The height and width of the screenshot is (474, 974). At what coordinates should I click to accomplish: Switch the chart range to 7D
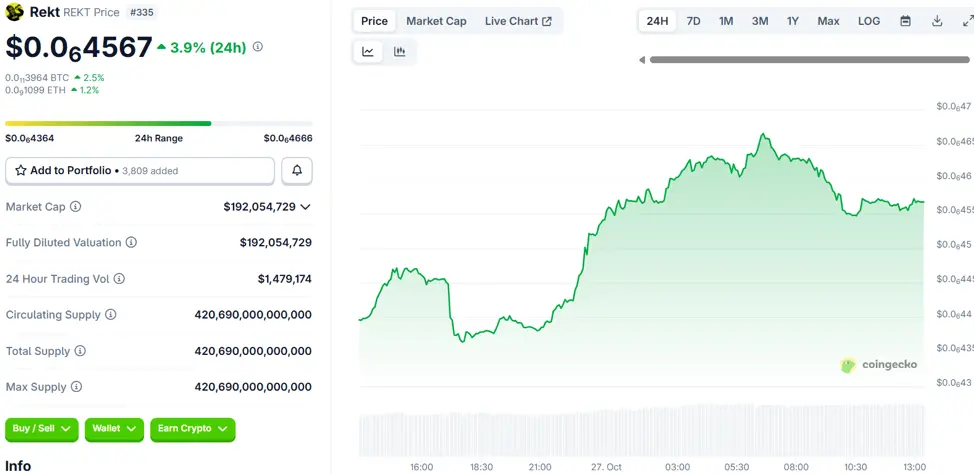coord(693,21)
